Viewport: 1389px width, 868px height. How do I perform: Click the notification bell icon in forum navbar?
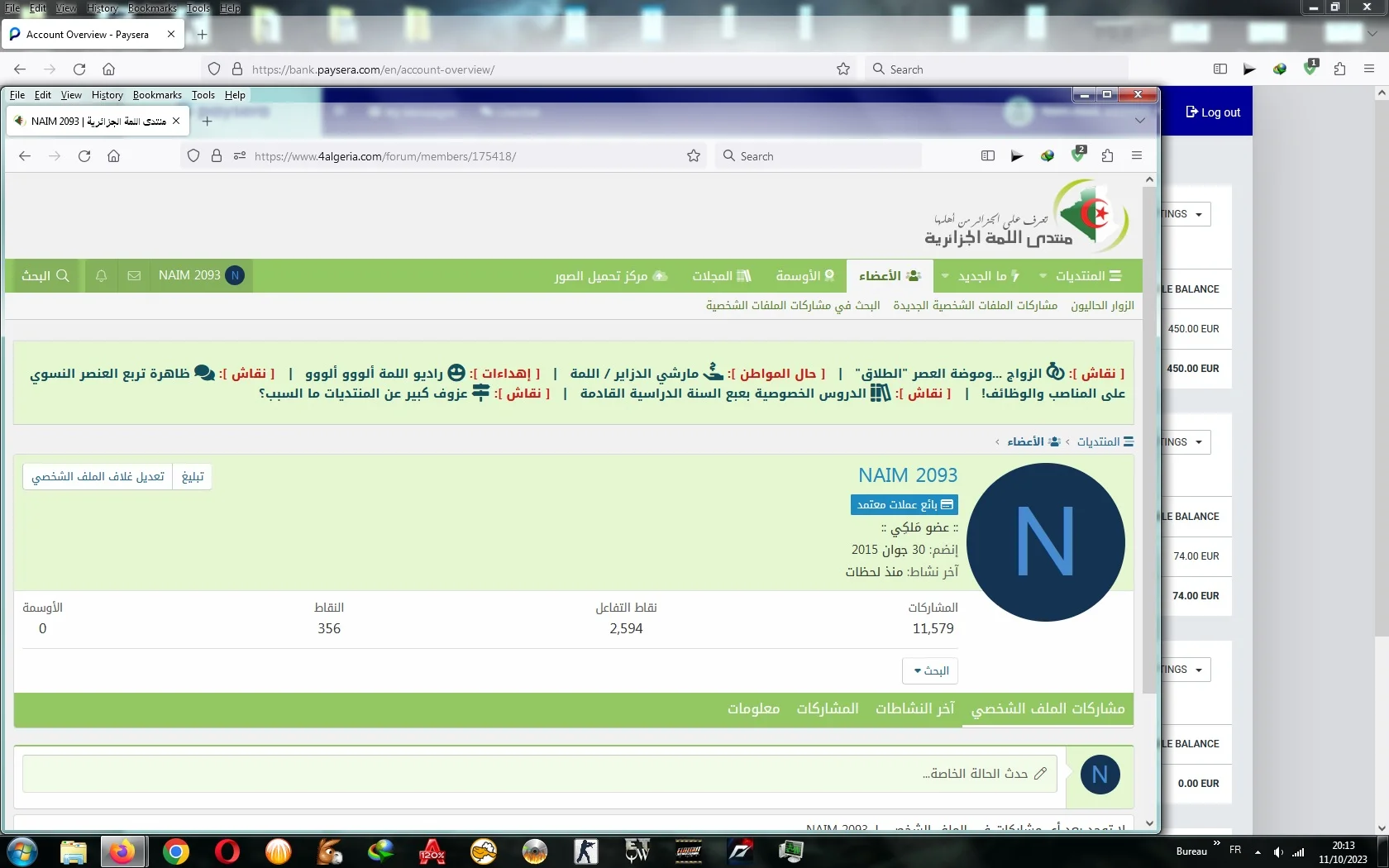(101, 276)
